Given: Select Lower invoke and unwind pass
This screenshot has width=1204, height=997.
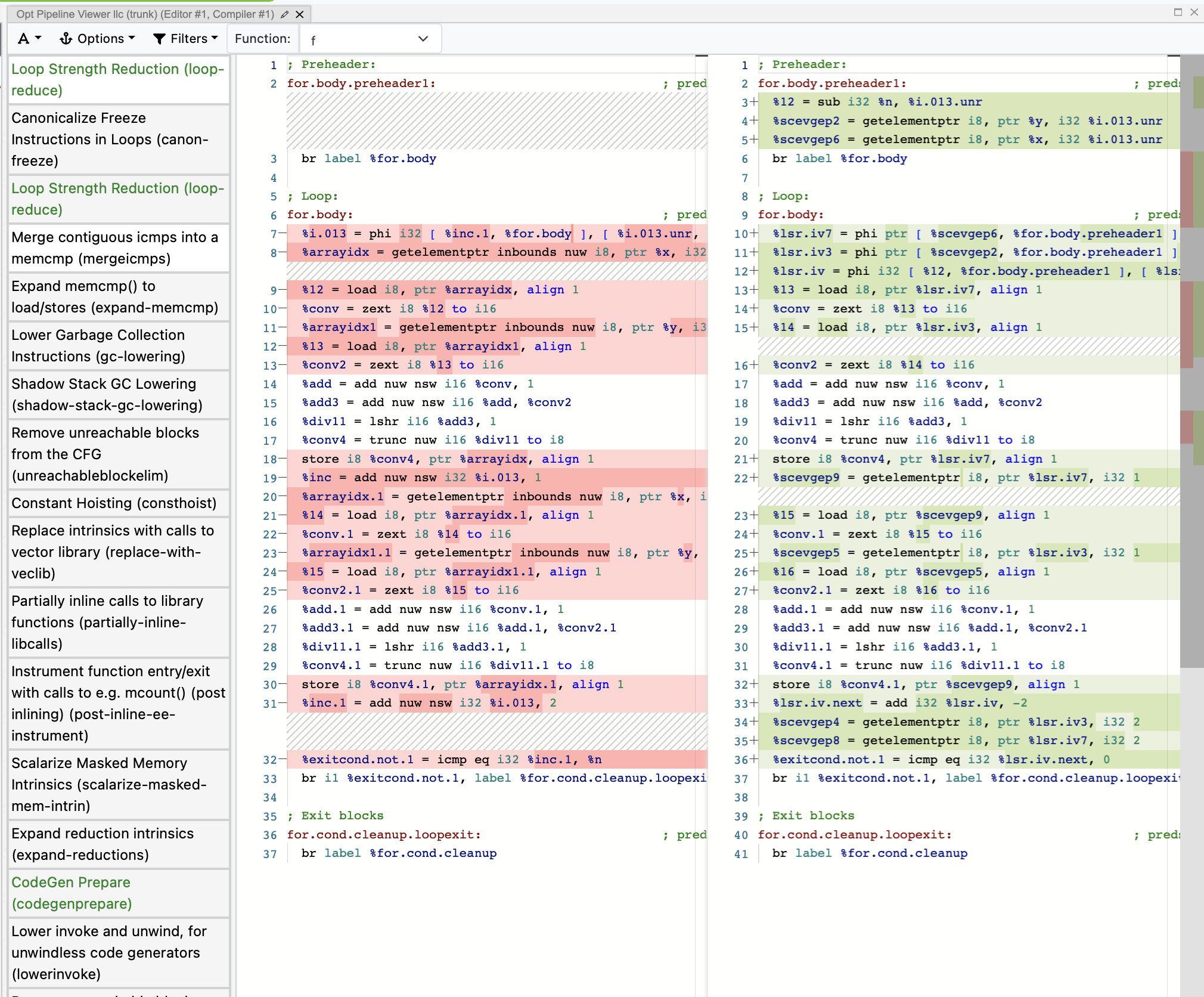Looking at the screenshot, I should (x=119, y=953).
